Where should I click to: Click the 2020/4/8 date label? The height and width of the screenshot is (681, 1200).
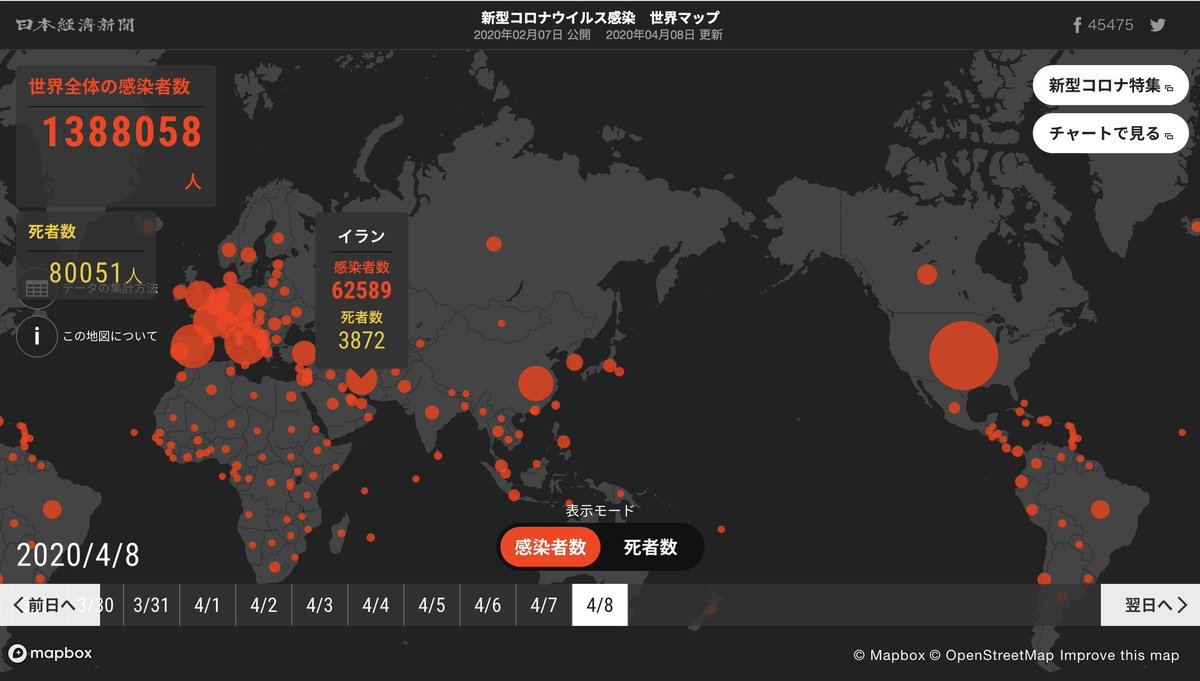tap(78, 555)
